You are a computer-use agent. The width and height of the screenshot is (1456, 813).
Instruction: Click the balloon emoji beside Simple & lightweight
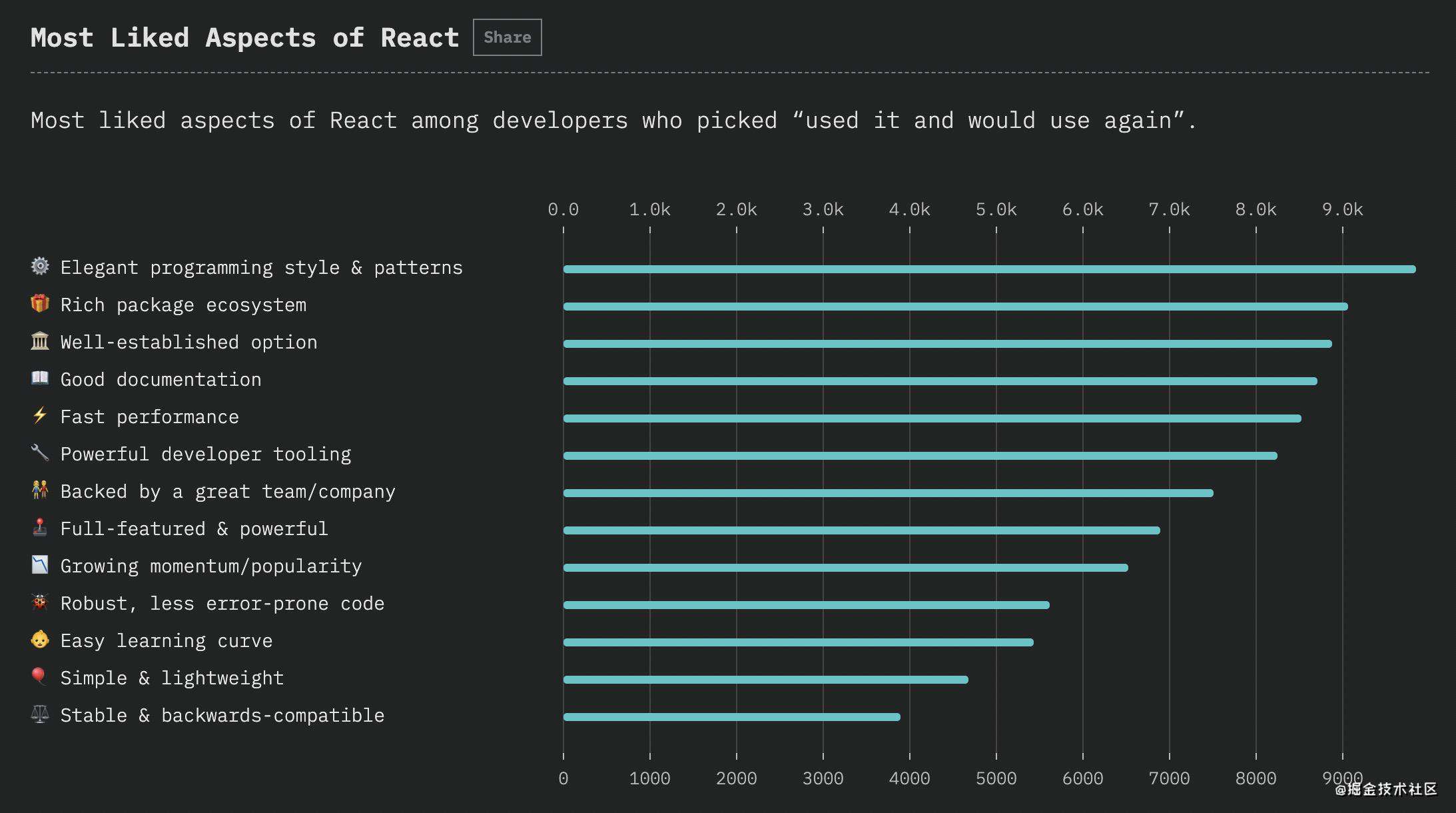pyautogui.click(x=40, y=676)
